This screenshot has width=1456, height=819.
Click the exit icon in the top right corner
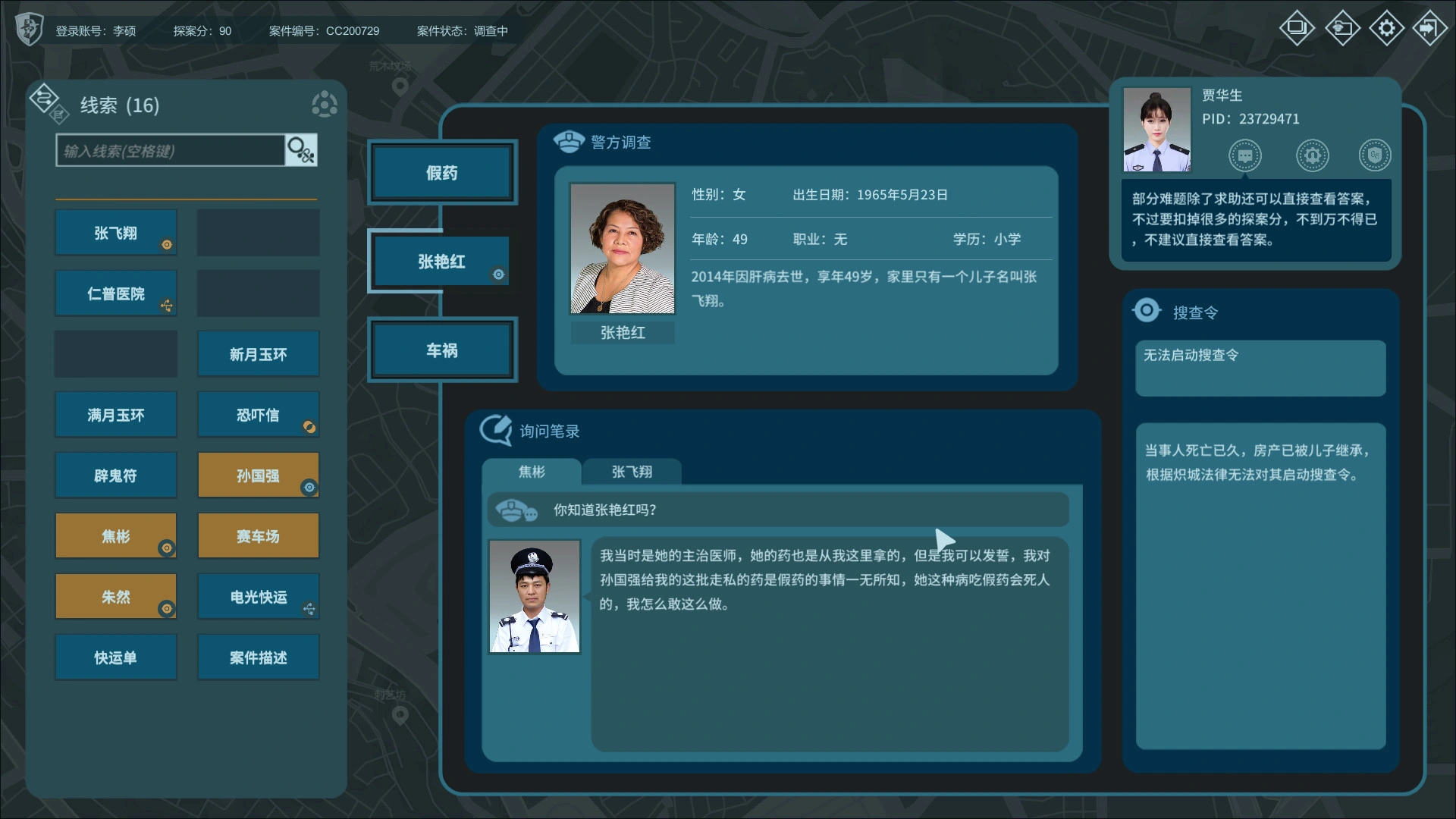click(1431, 27)
